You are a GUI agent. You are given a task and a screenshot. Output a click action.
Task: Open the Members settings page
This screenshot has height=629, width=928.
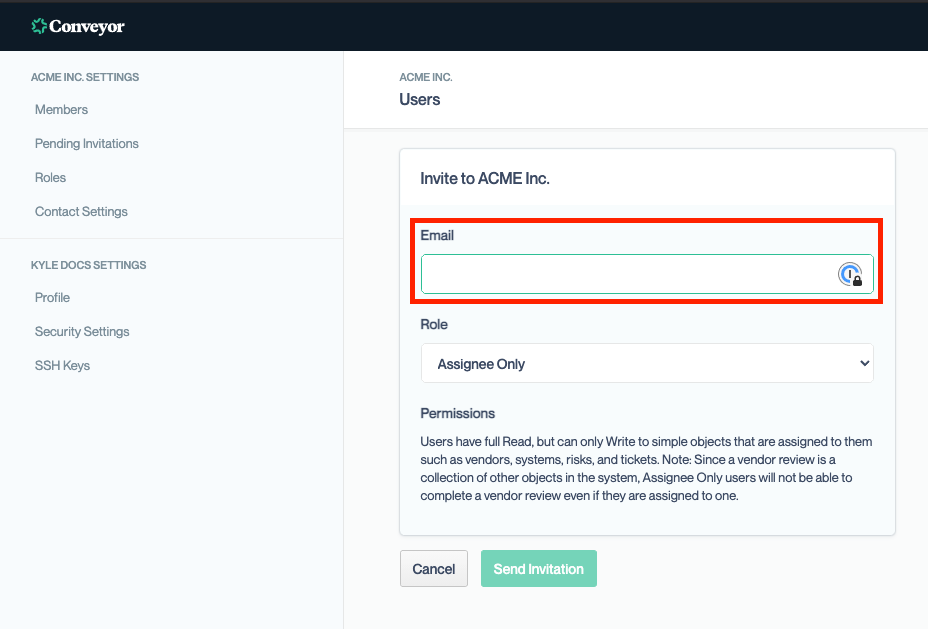[x=61, y=109]
